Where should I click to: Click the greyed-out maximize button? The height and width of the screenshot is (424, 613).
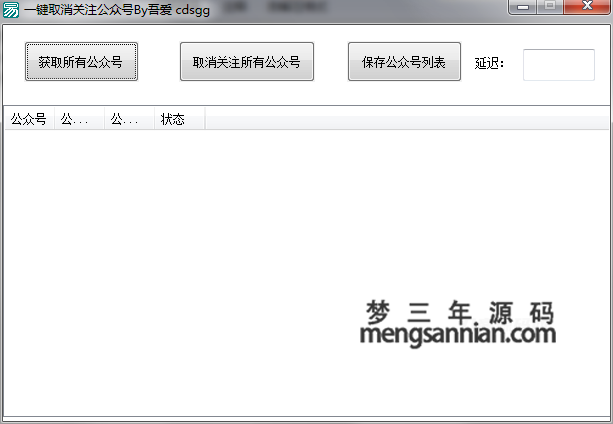point(550,6)
